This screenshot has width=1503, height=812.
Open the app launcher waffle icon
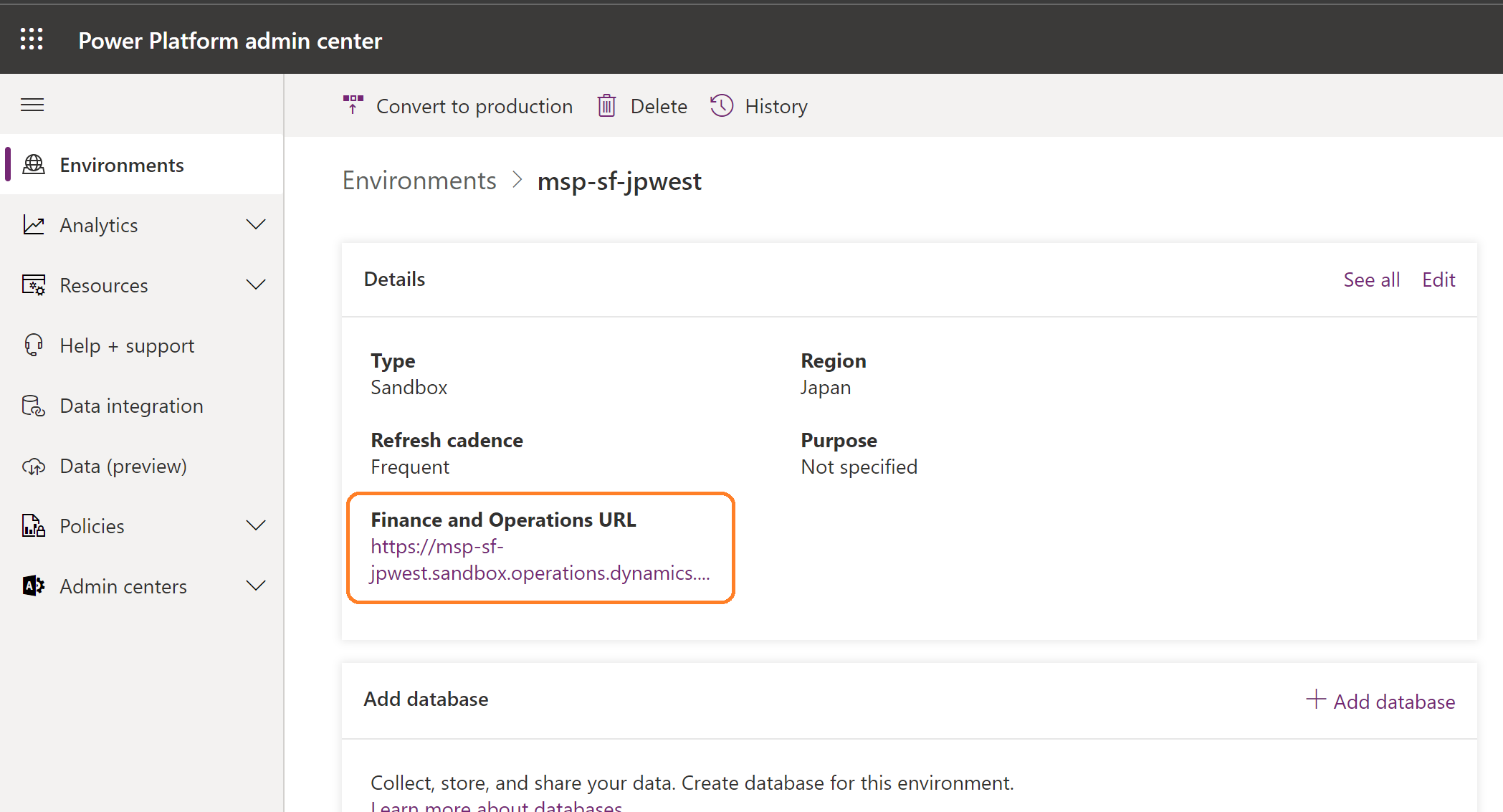tap(32, 39)
